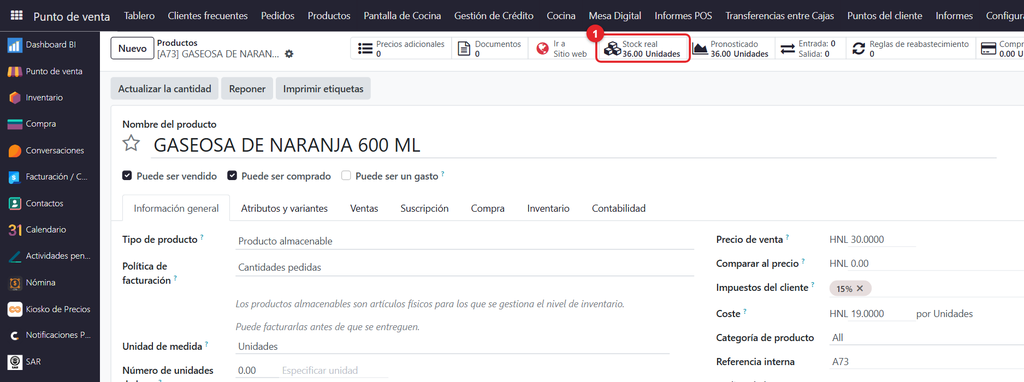Open Conversaciones app icon
The height and width of the screenshot is (382, 1024).
click(15, 151)
